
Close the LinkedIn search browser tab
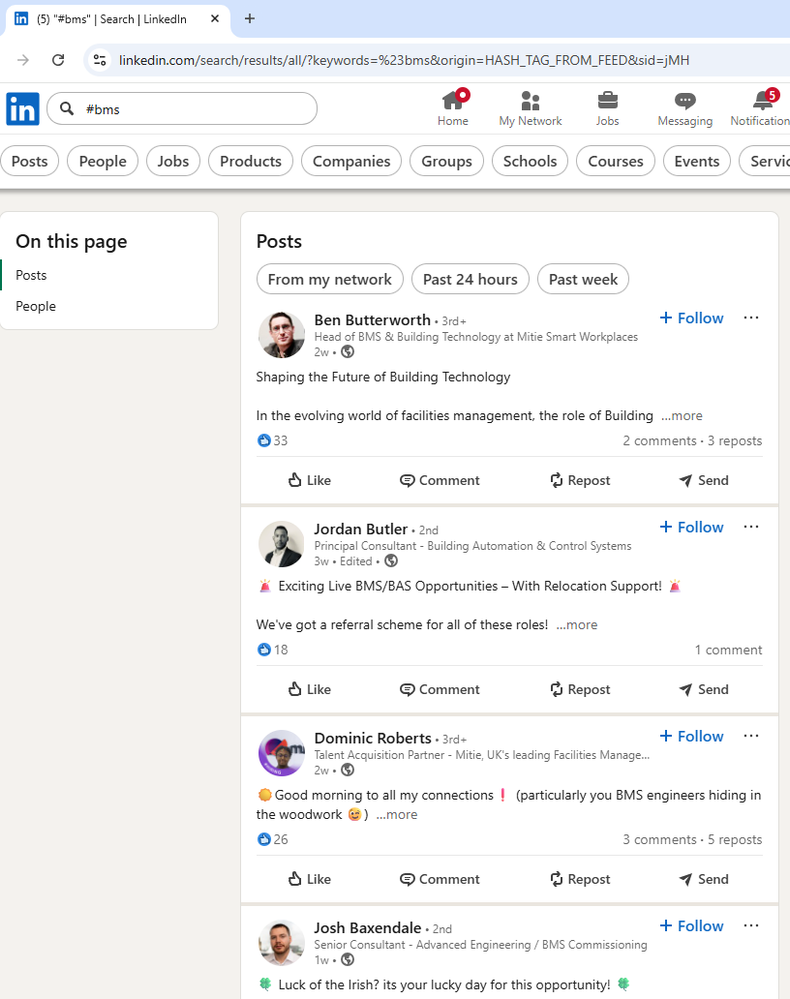215,18
